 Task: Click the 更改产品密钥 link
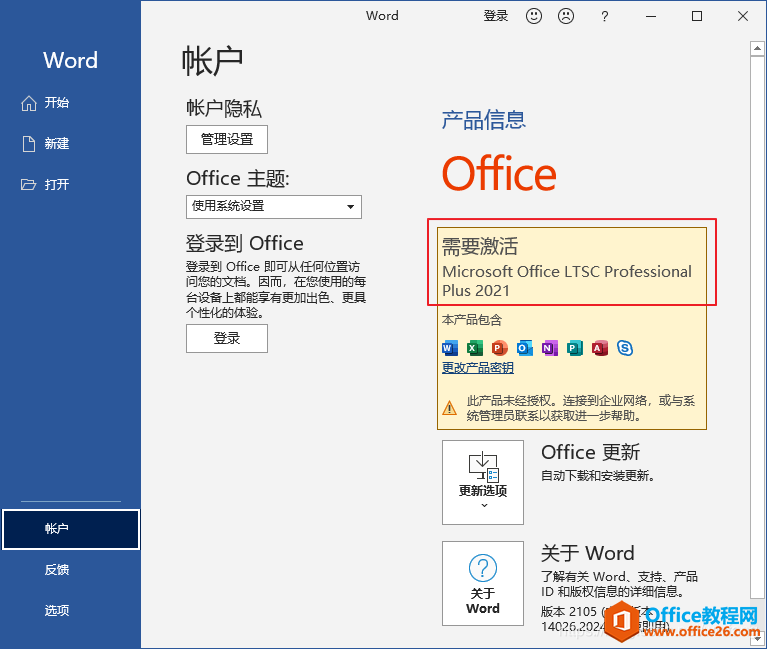(478, 368)
